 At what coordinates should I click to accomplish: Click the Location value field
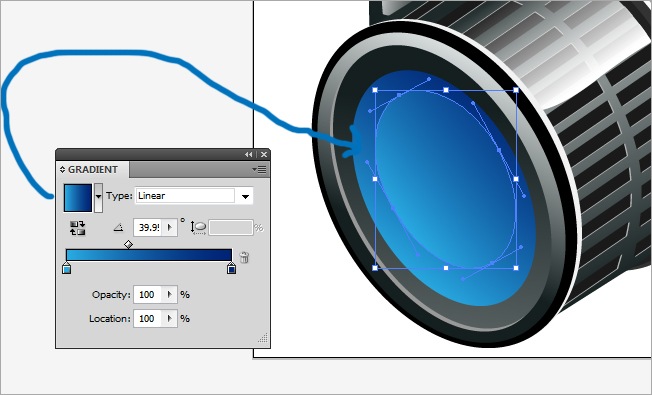tap(147, 318)
